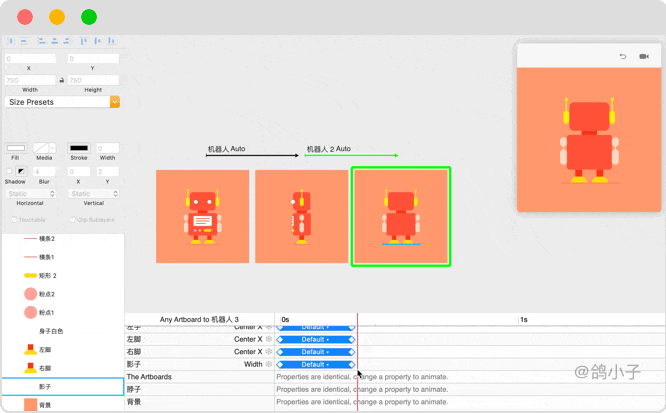This screenshot has height=413, width=666.
Task: Select the side-view robot artboard
Action: pyautogui.click(x=302, y=216)
